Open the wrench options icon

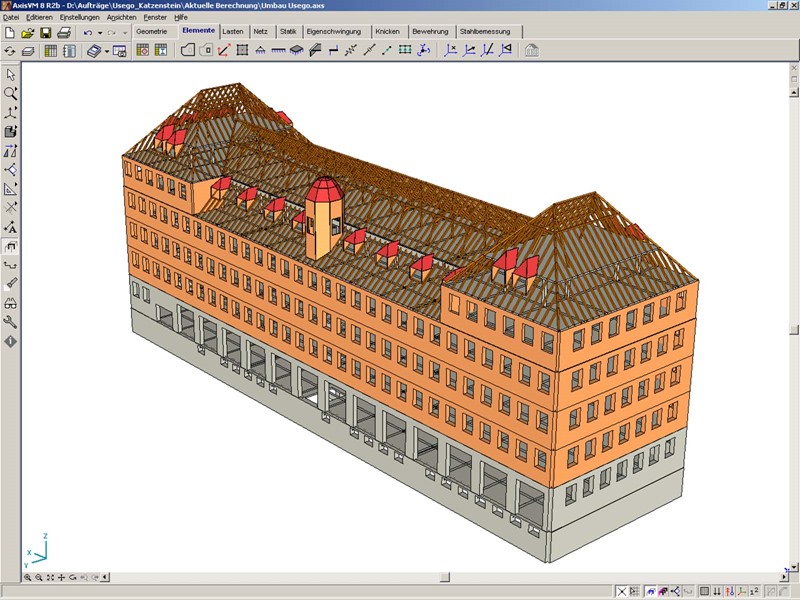(11, 322)
